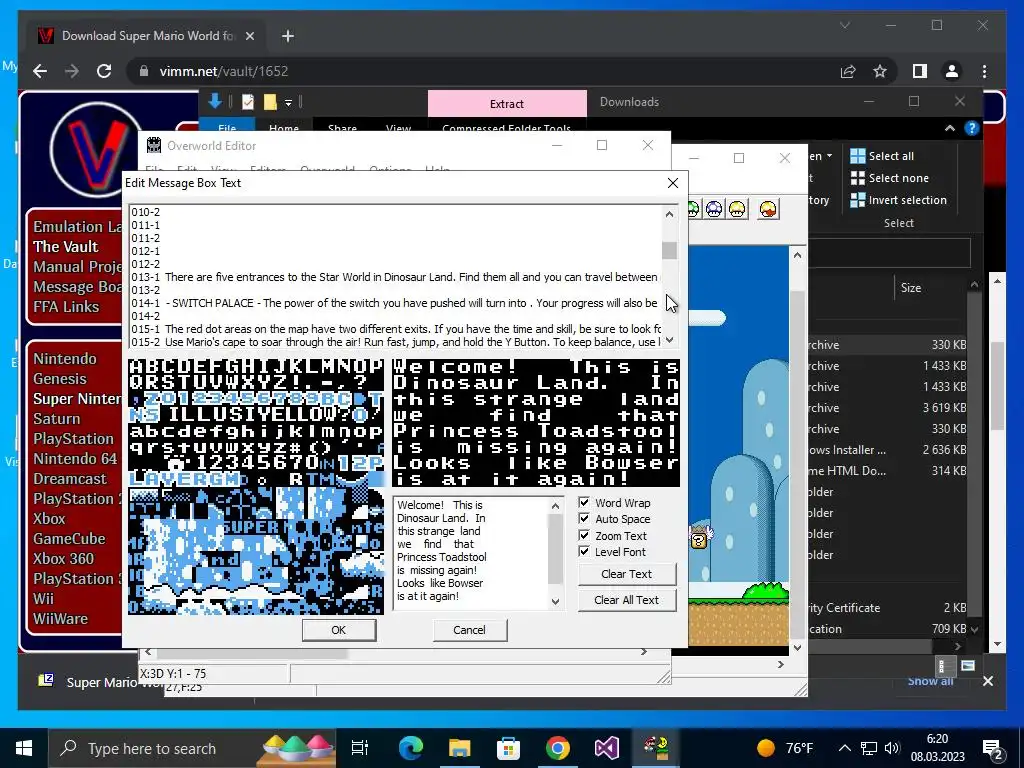The width and height of the screenshot is (1024, 768).
Task: Open the GameCube console link
Action: [69, 539]
